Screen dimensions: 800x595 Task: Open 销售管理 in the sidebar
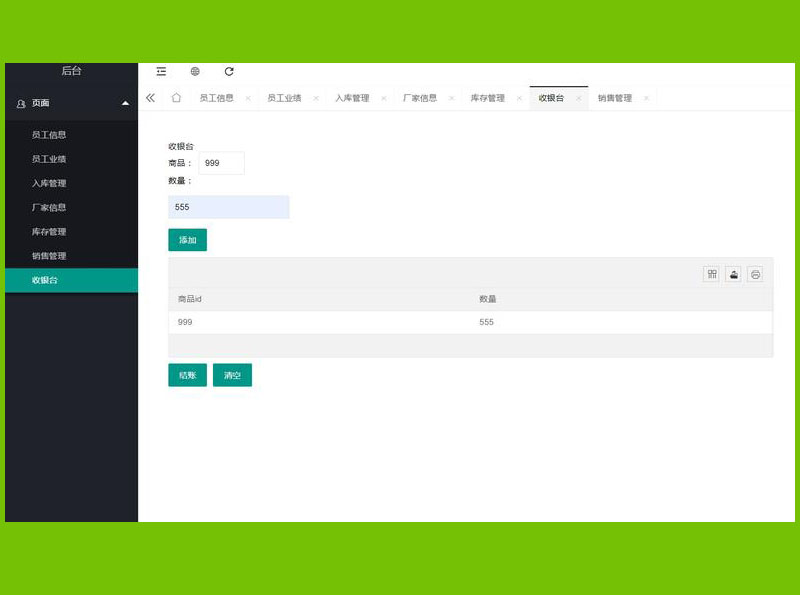71,256
